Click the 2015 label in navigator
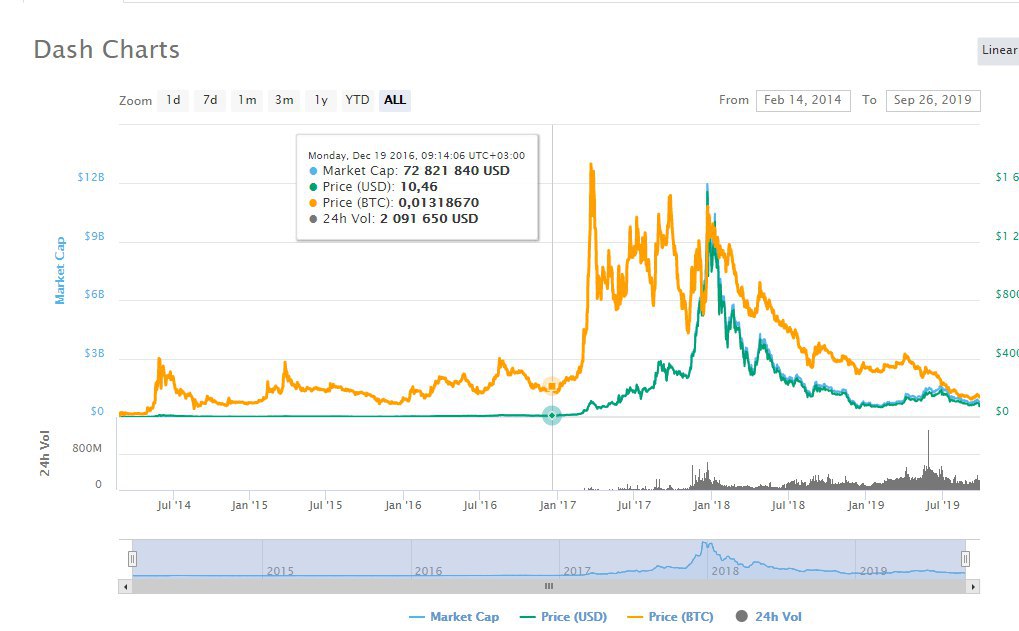 pyautogui.click(x=280, y=571)
